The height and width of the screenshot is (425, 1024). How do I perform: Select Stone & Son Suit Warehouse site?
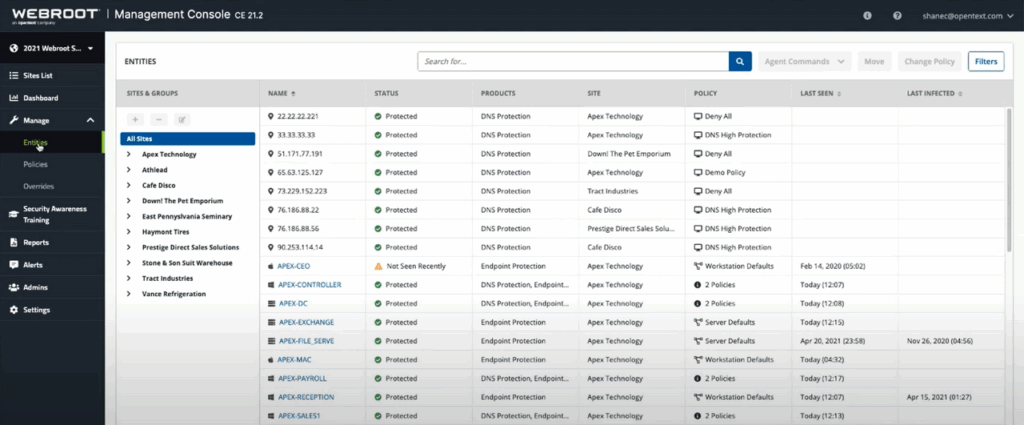(x=187, y=263)
